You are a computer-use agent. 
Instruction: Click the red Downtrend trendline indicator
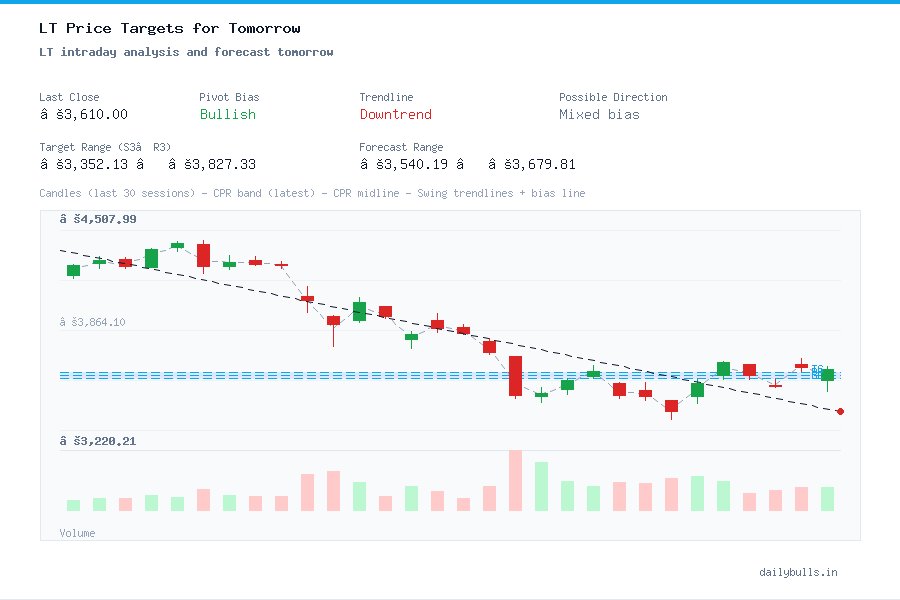[x=395, y=115]
